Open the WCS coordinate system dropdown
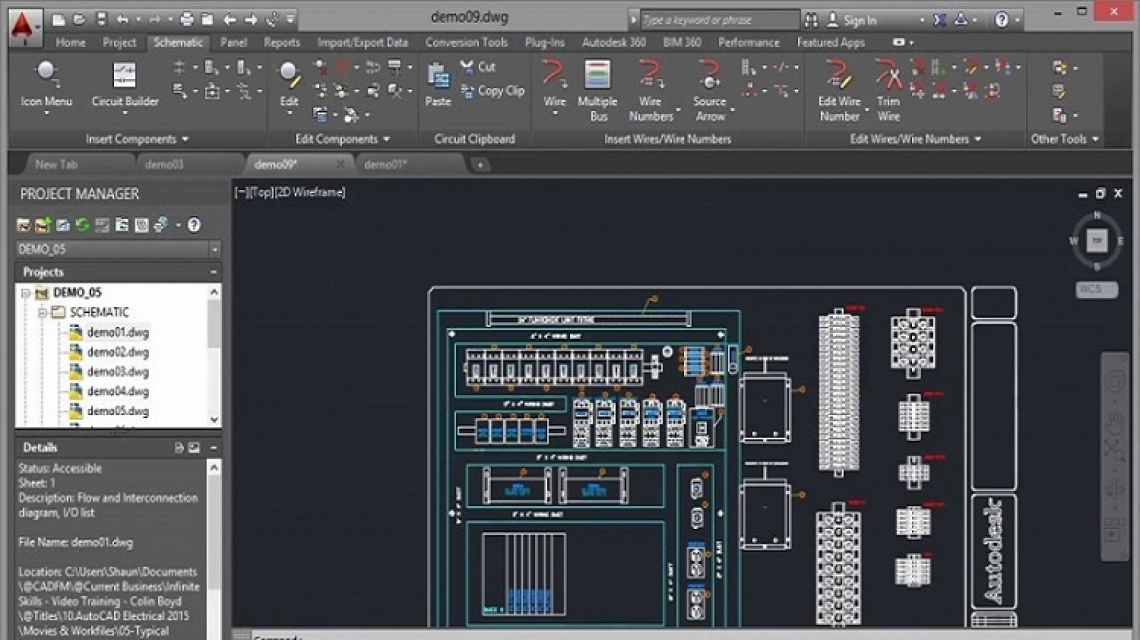The width and height of the screenshot is (1140, 640). point(1096,289)
